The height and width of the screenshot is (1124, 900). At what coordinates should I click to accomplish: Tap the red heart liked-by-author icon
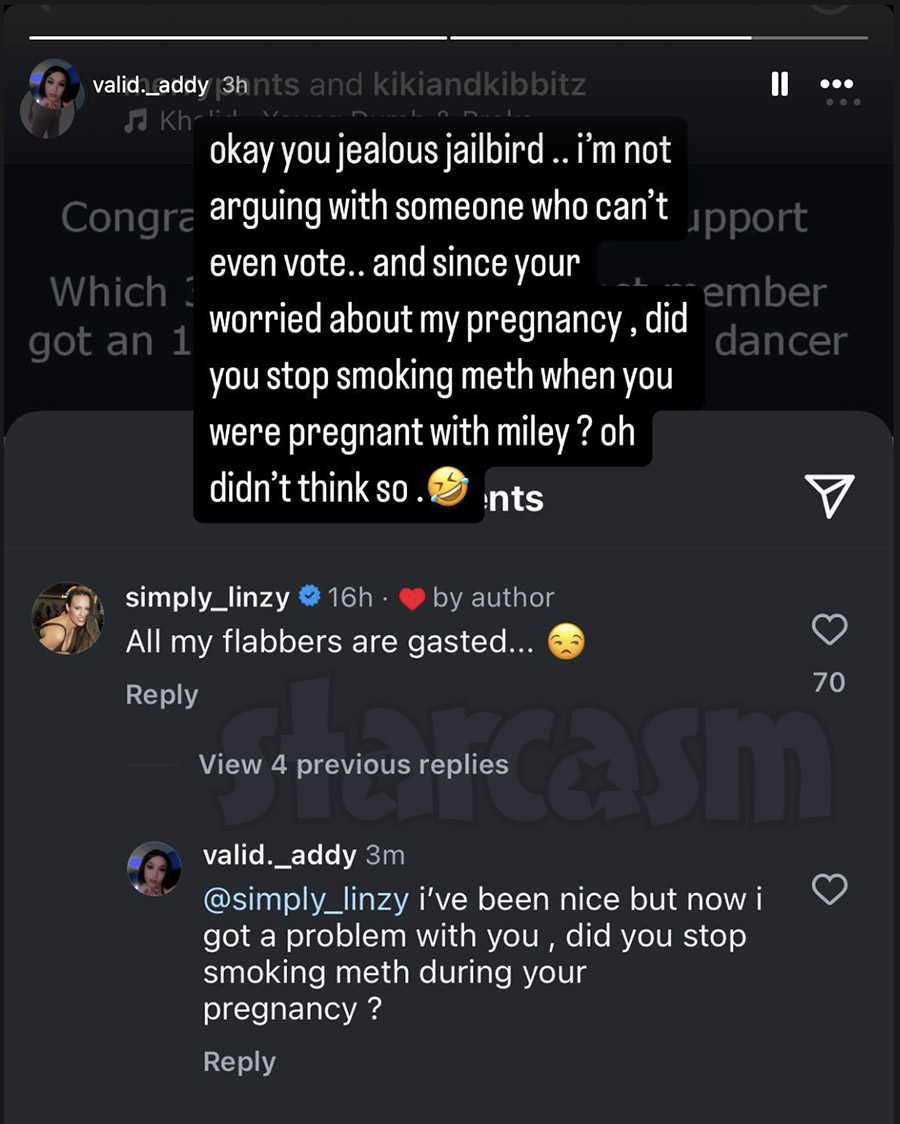tap(412, 599)
